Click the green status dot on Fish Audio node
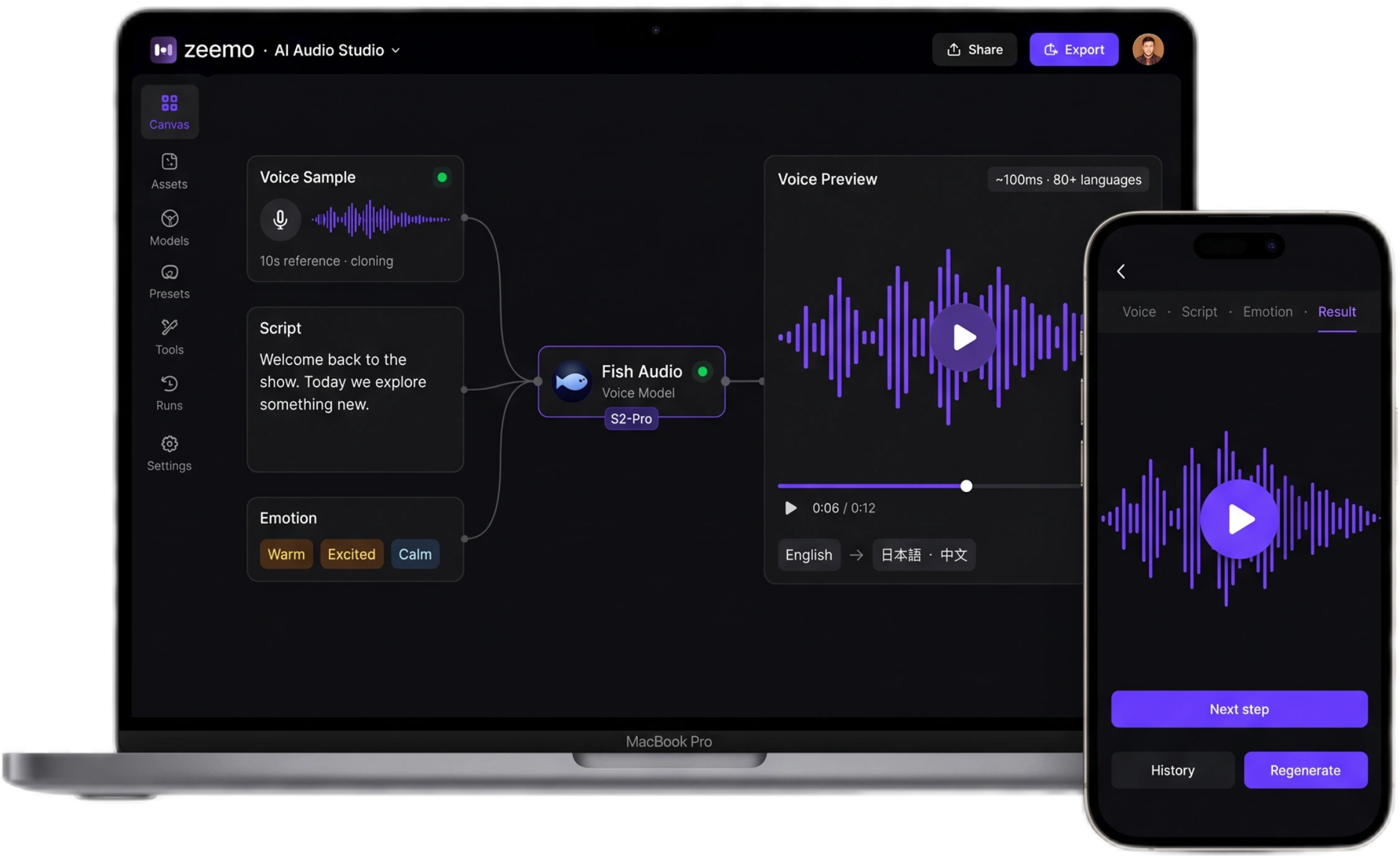 (x=702, y=371)
